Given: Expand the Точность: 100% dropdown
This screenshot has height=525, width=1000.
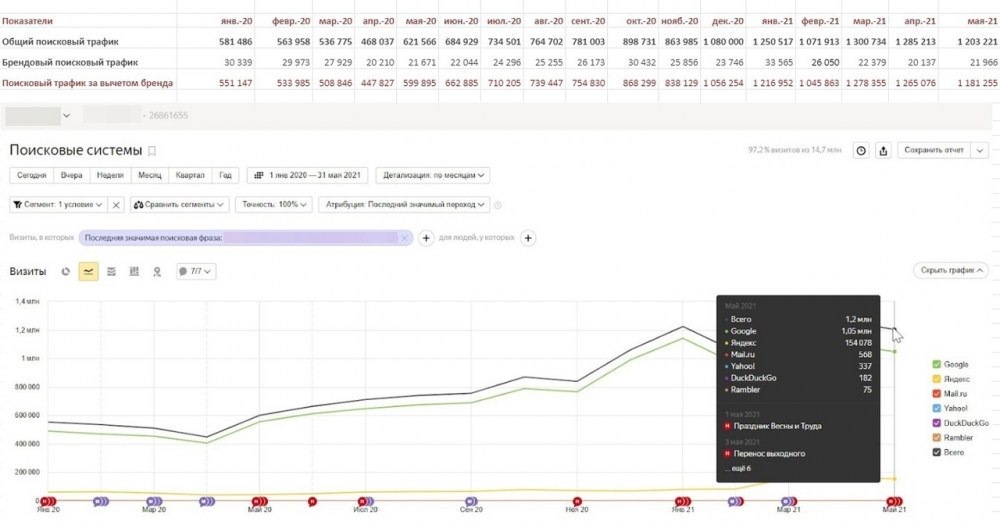Looking at the screenshot, I should coord(274,205).
